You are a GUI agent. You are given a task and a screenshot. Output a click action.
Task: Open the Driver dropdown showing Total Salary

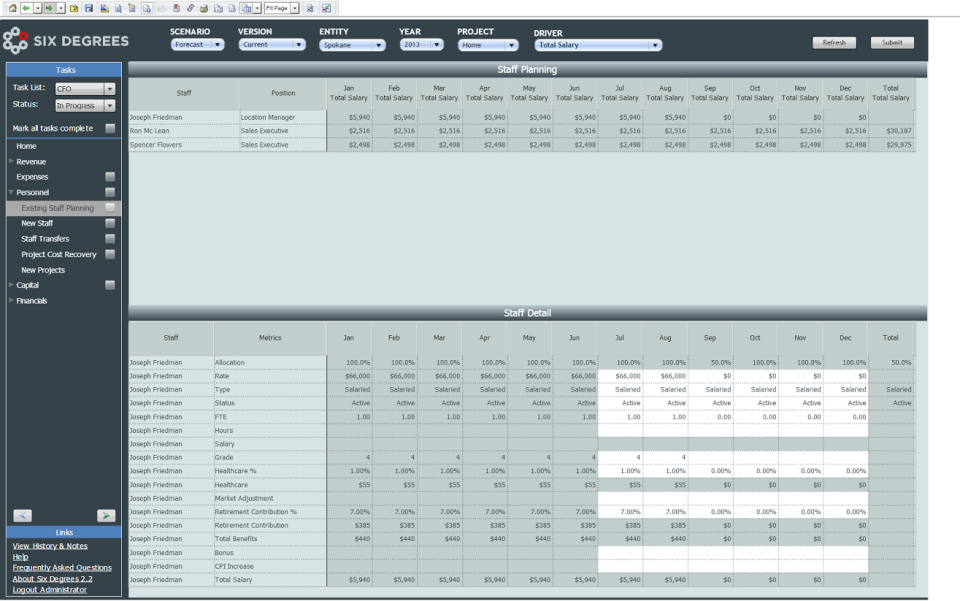coord(598,45)
